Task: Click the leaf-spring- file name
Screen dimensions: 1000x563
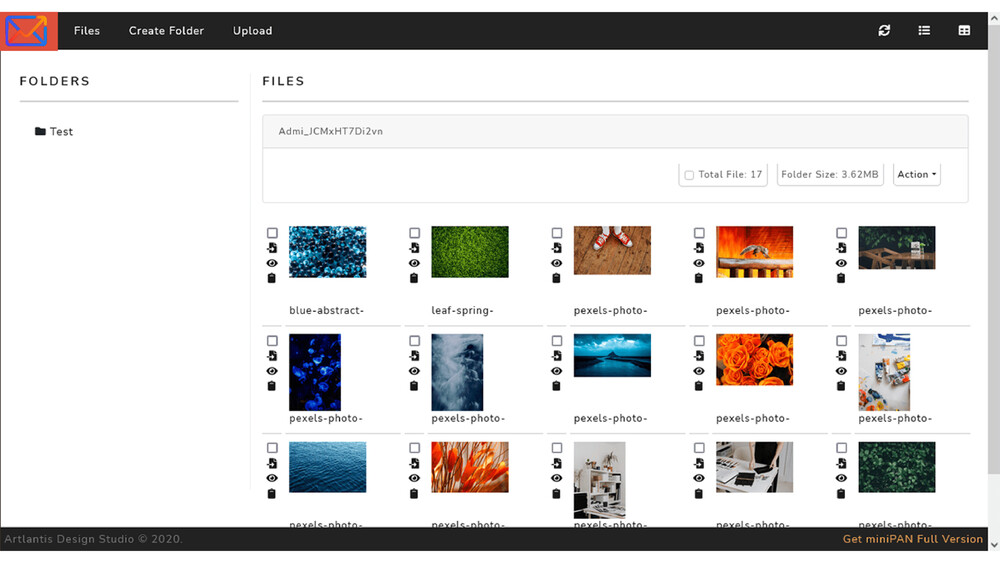Action: point(462,311)
